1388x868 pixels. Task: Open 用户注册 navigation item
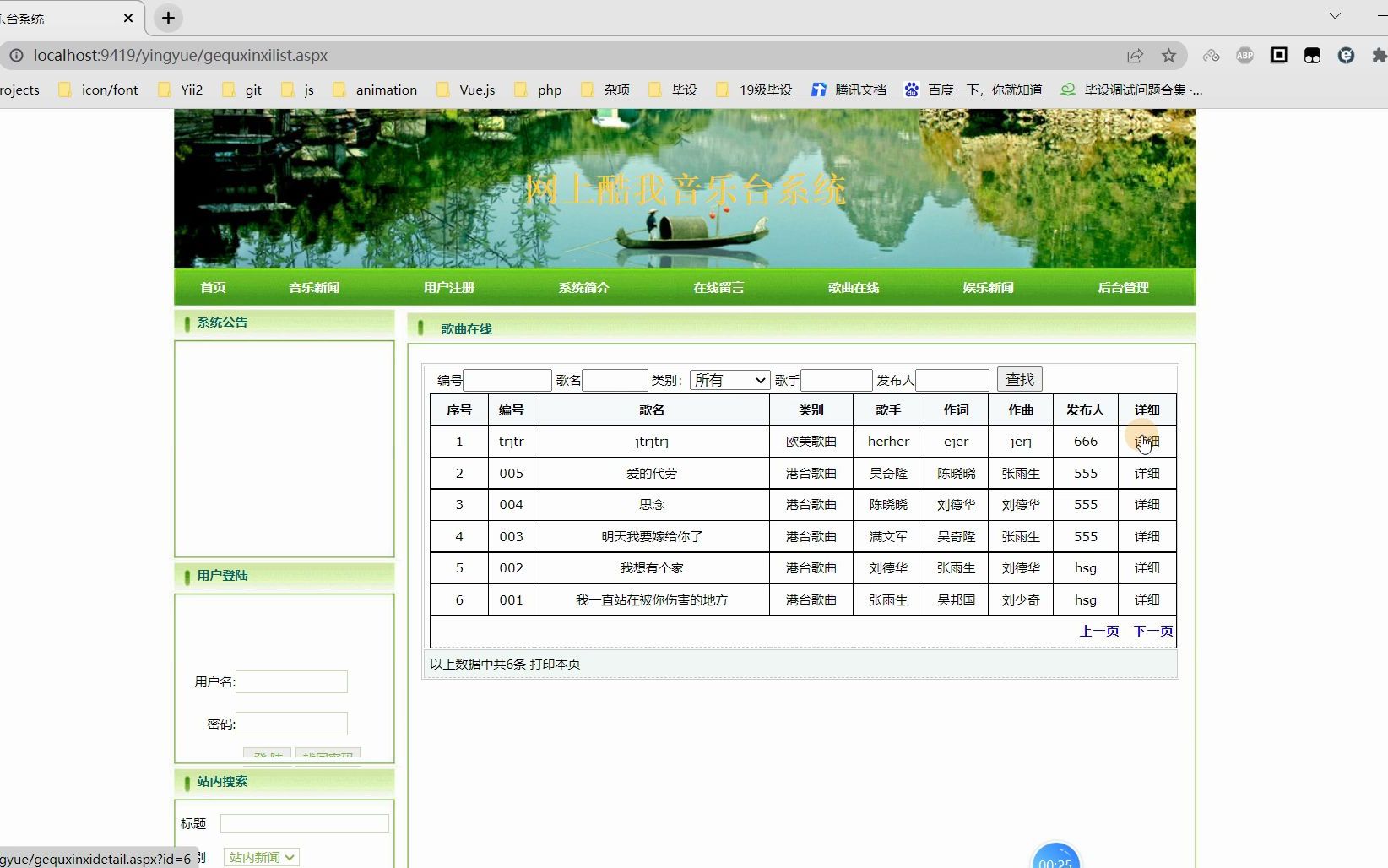click(449, 288)
